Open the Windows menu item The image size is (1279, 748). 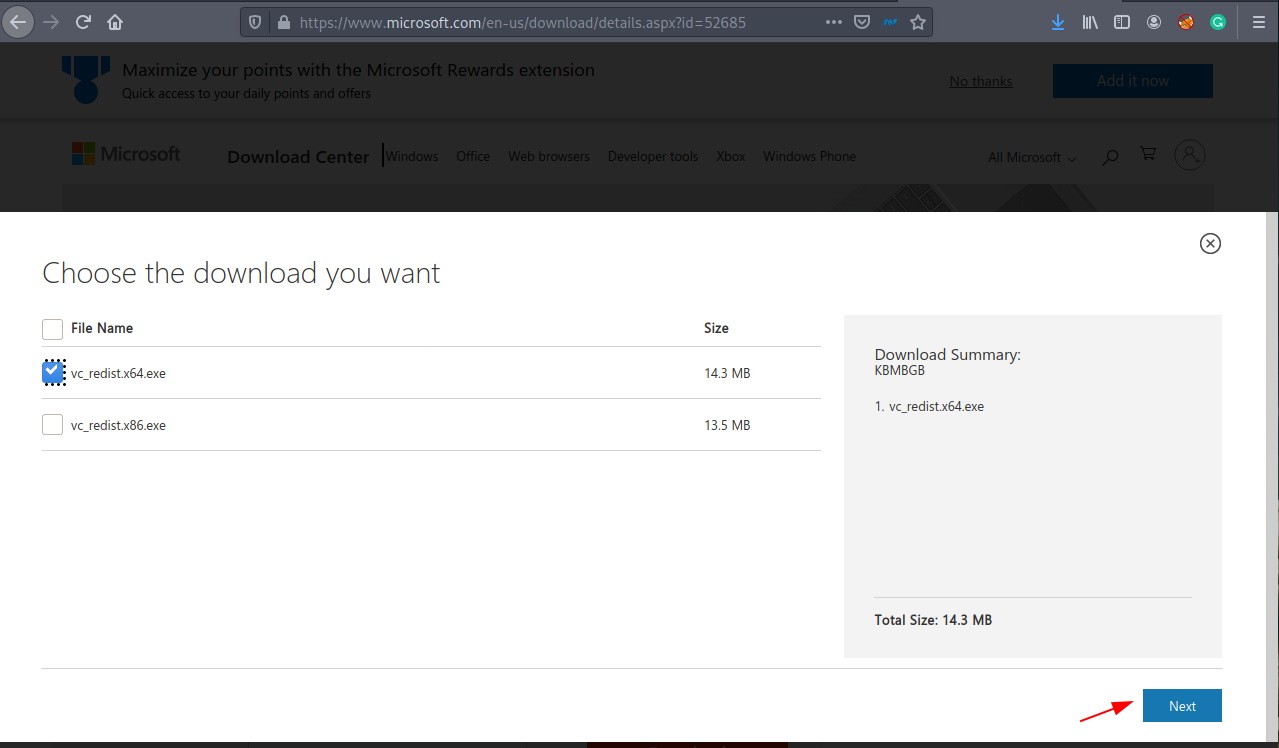412,156
